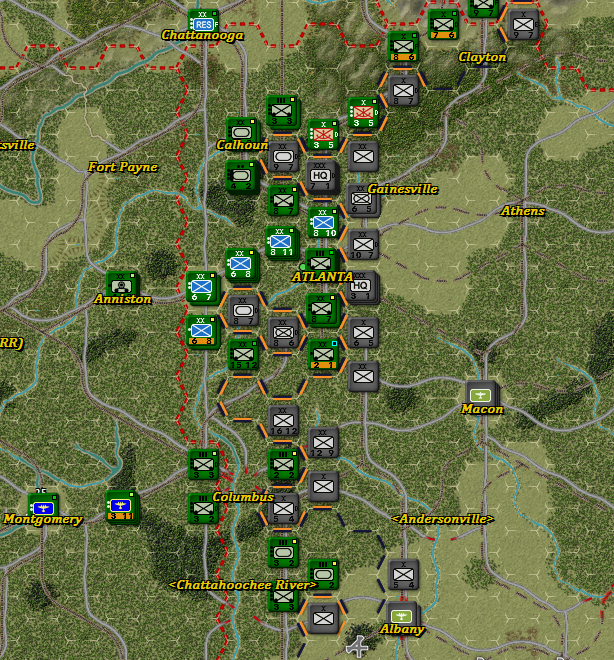Select the gray infantry division rated 16 12
The height and width of the screenshot is (660, 614).
pos(284,421)
